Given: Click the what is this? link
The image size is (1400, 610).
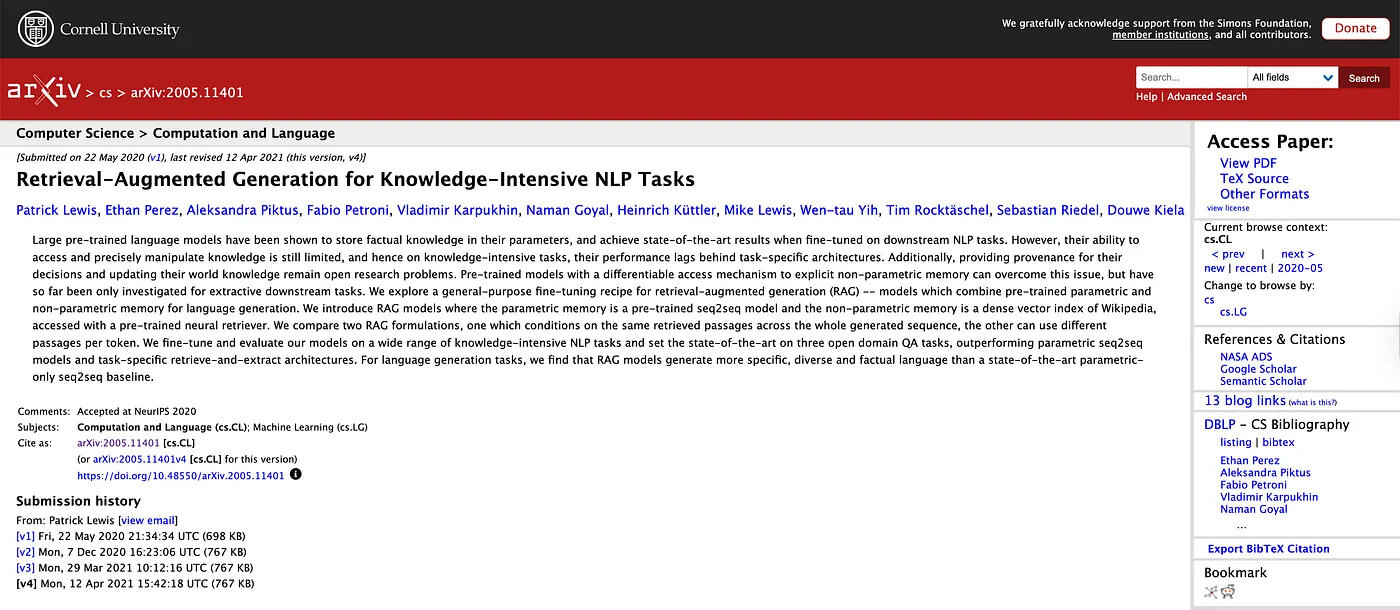Looking at the screenshot, I should pyautogui.click(x=1312, y=402).
